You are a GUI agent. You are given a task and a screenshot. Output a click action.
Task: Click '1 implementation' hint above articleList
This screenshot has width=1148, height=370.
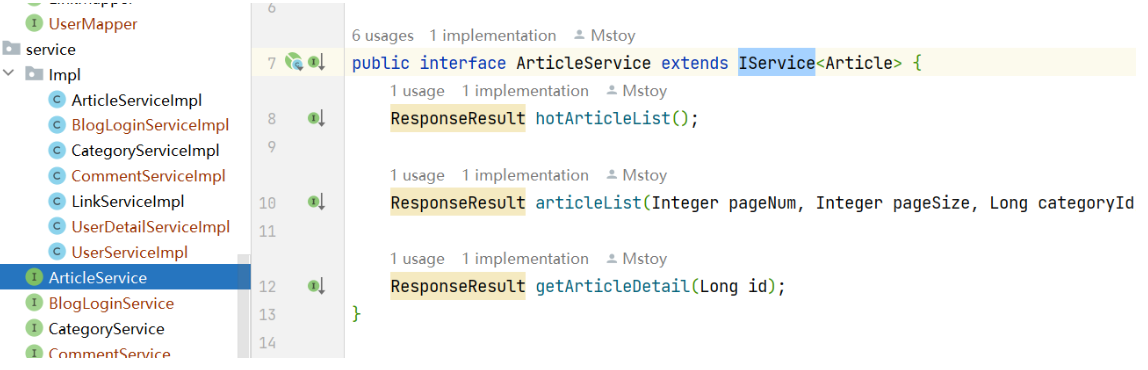click(x=525, y=175)
